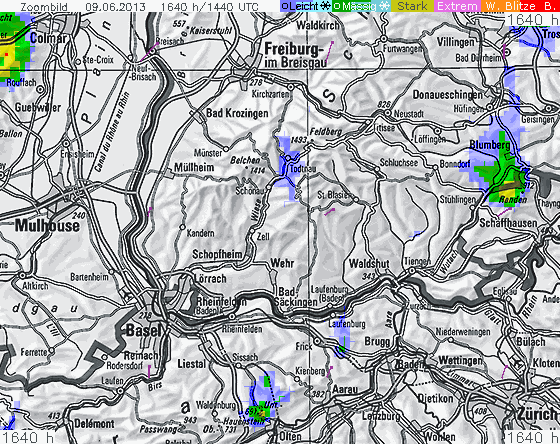
Task: Click the Kandern town circle marker
Action: coord(182,227)
